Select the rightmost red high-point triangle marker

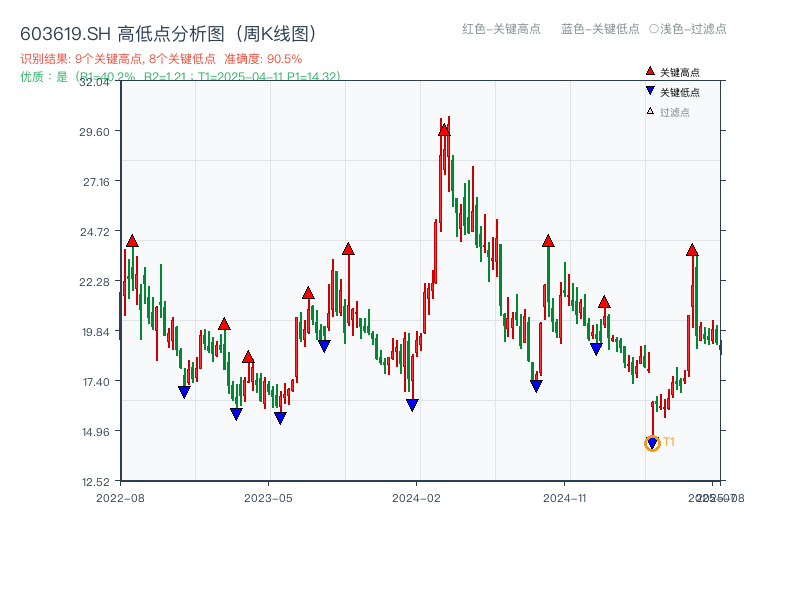(x=692, y=251)
